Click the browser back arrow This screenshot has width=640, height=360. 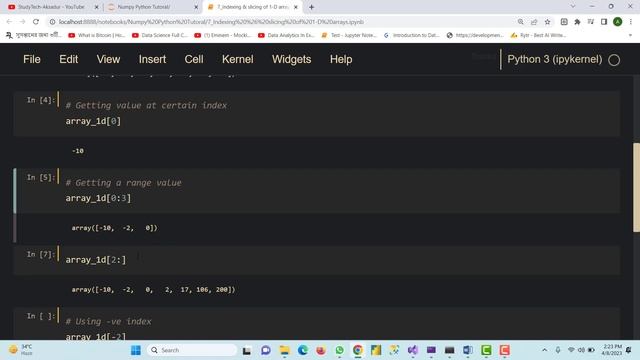[9, 22]
